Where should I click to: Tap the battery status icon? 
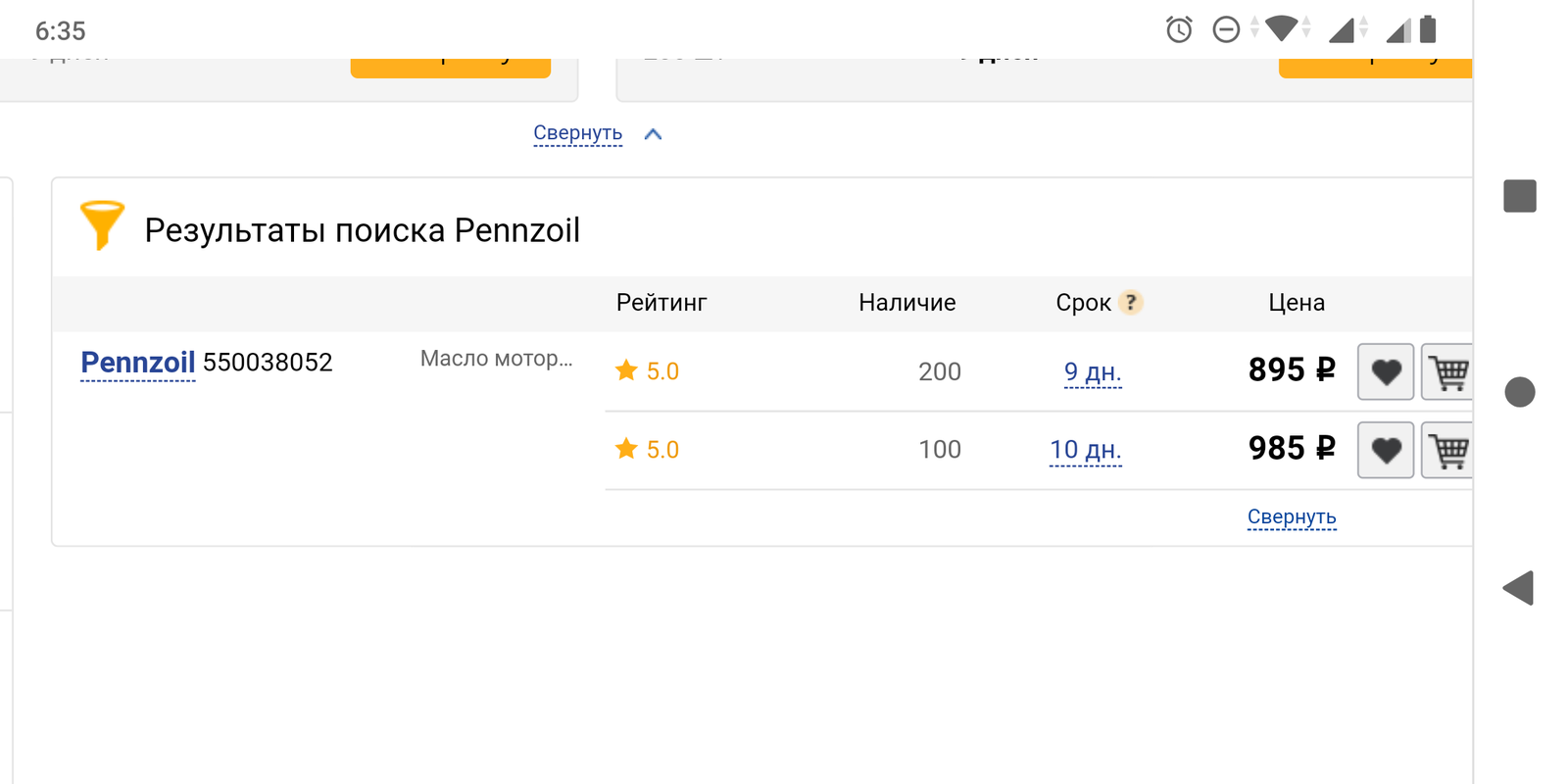[1428, 29]
